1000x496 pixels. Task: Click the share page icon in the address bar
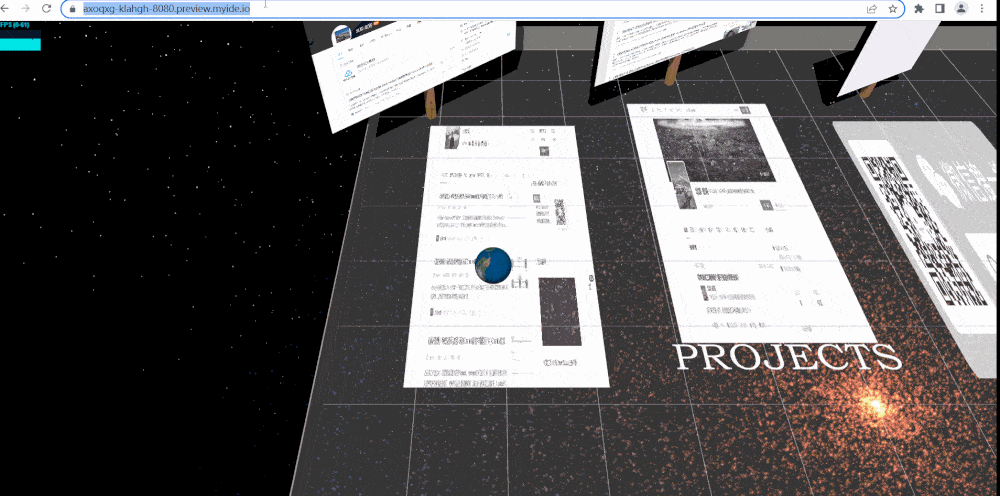coord(871,9)
